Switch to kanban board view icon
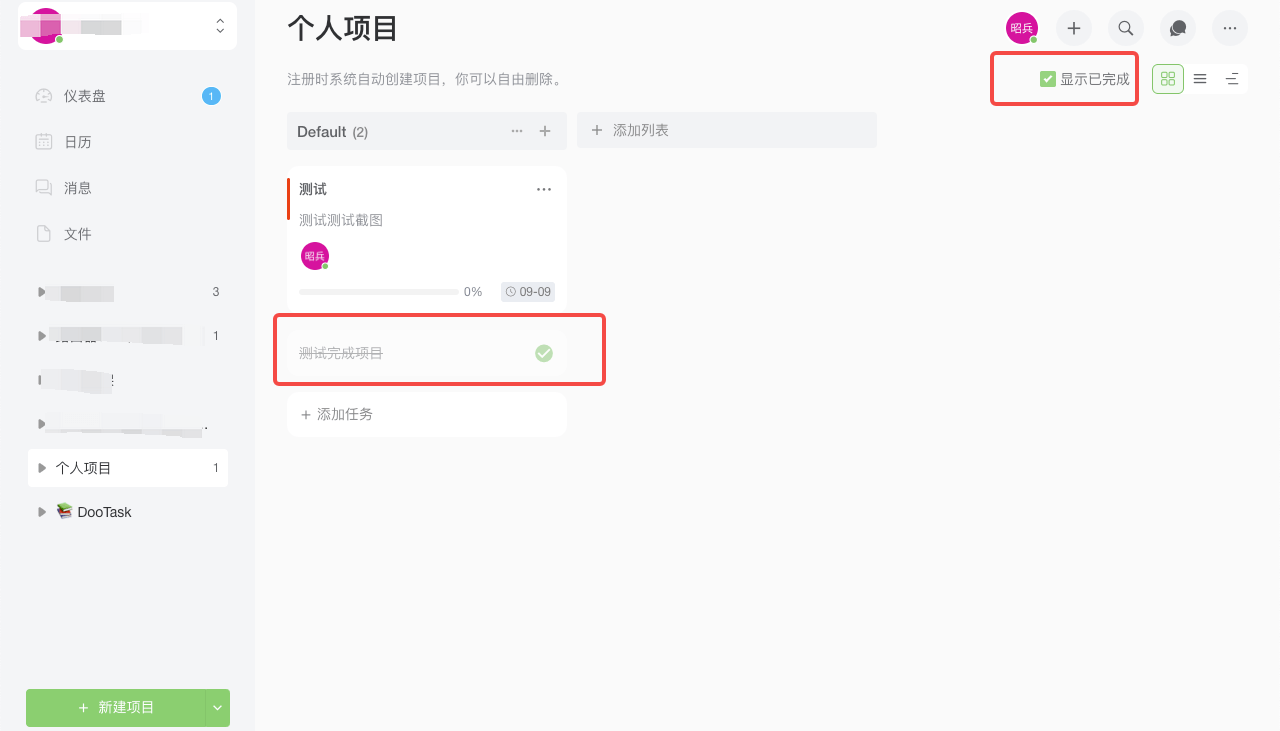The width and height of the screenshot is (1280, 731). tap(1168, 79)
